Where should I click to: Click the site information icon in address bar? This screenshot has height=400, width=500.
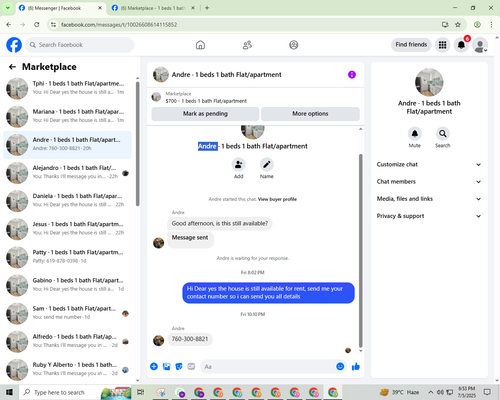tap(53, 24)
